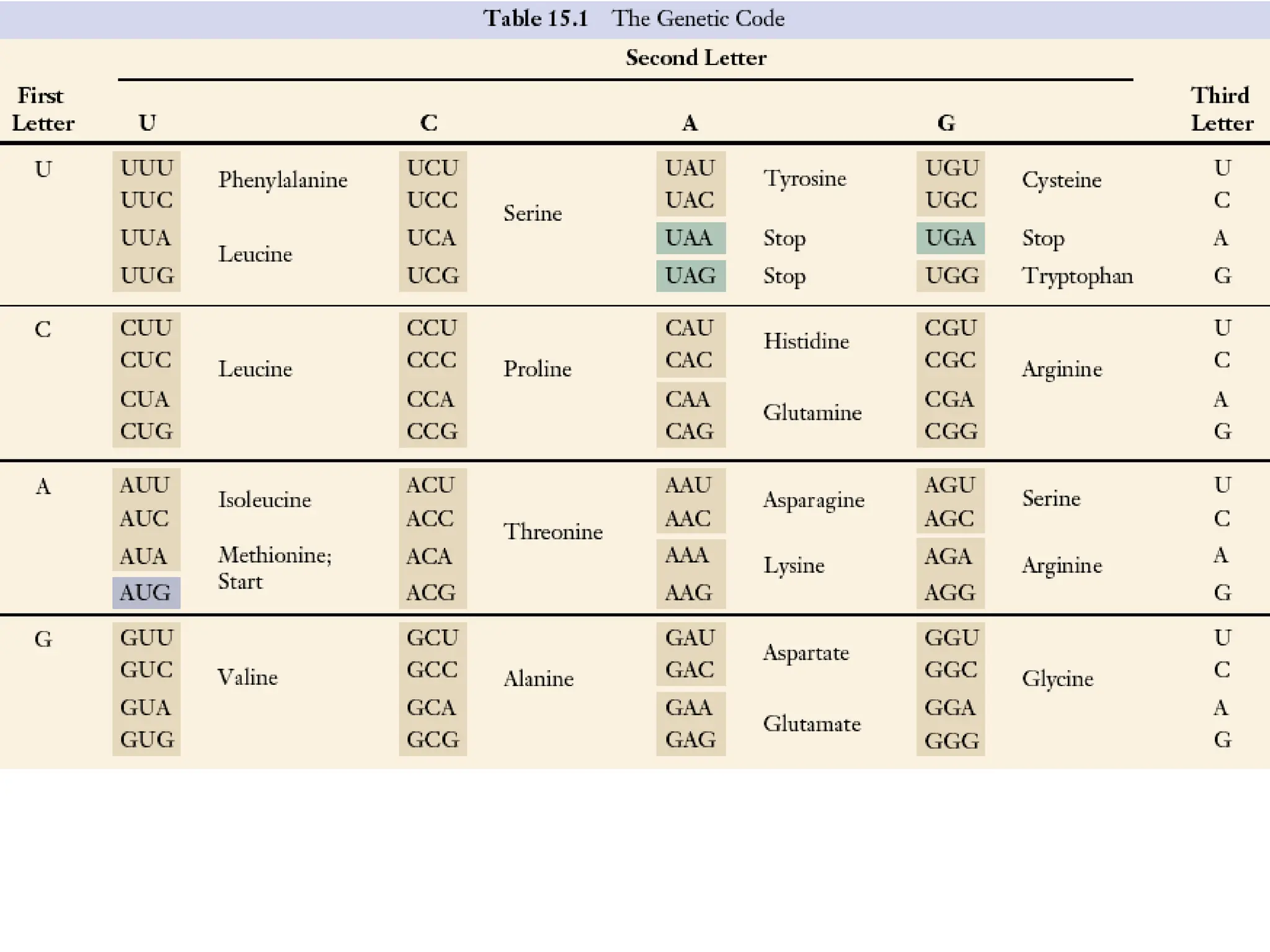
Task: Click the Second Letter heading
Action: (696, 58)
